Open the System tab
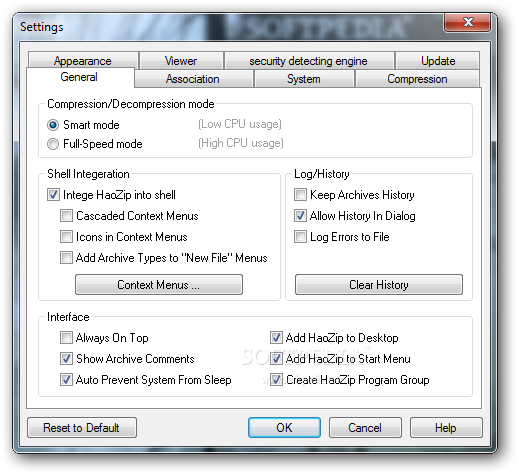The height and width of the screenshot is (474, 518). pos(304,79)
